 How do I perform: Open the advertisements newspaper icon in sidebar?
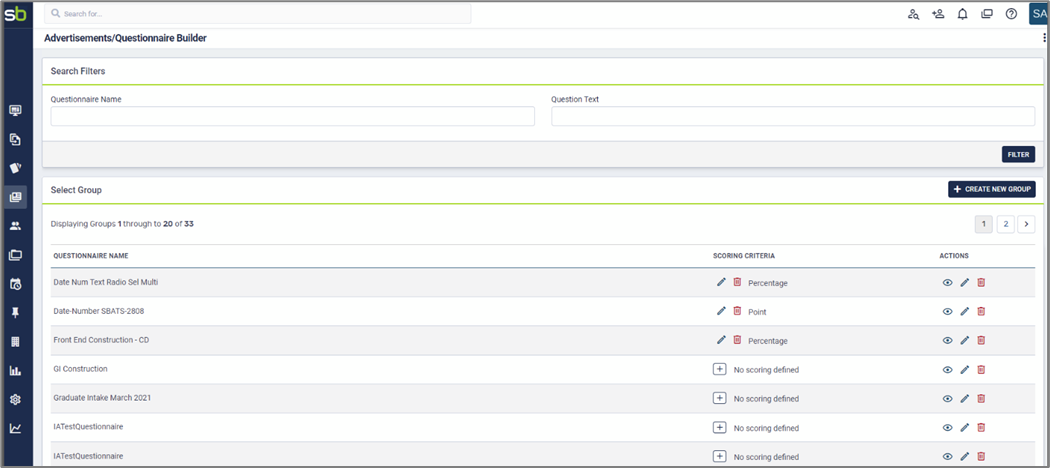15,197
